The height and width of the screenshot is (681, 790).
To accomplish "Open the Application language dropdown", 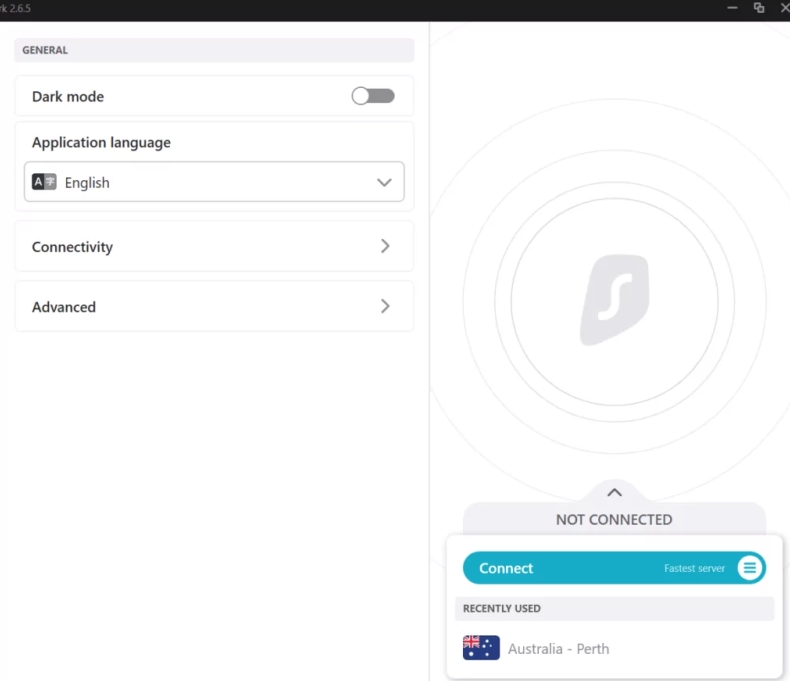I will (x=214, y=182).
